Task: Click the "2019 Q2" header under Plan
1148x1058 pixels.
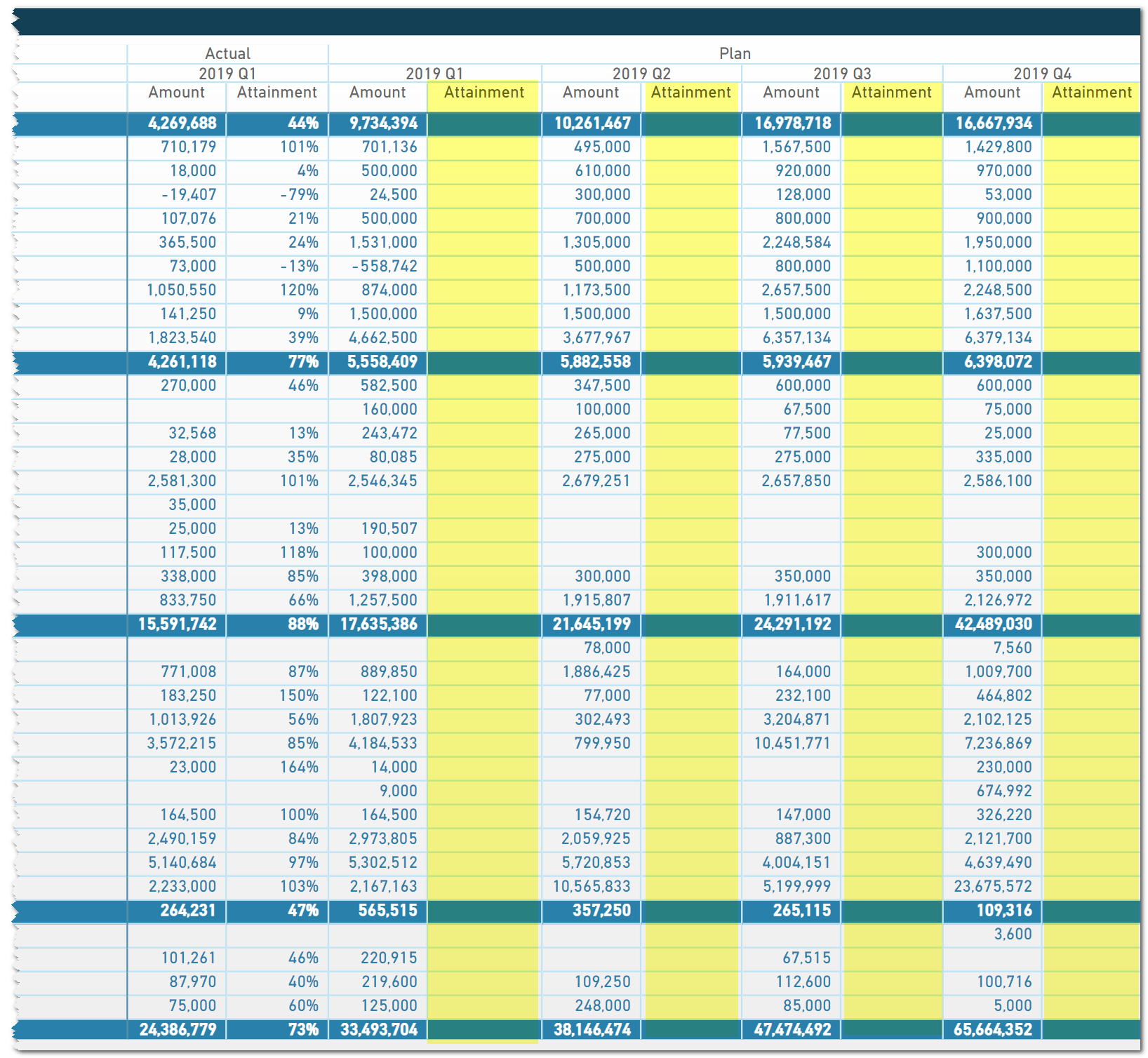Action: click(642, 73)
